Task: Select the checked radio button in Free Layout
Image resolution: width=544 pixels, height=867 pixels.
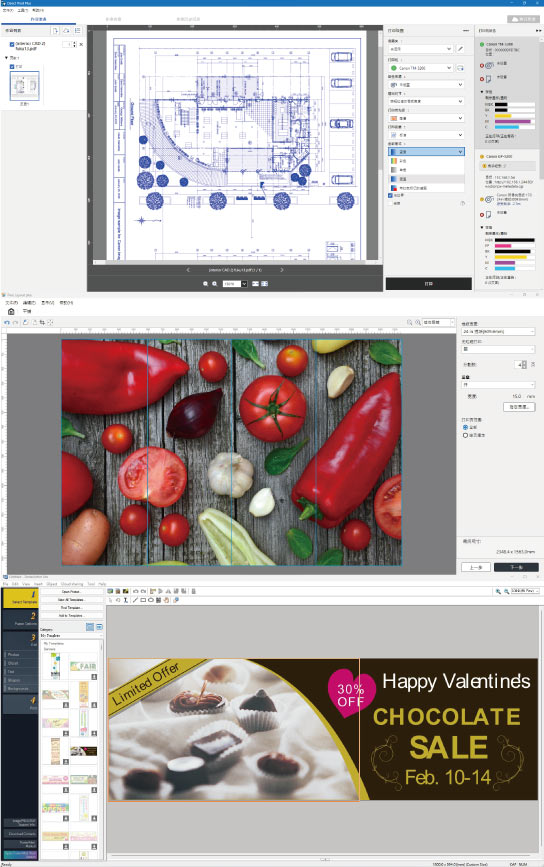Action: [465, 427]
